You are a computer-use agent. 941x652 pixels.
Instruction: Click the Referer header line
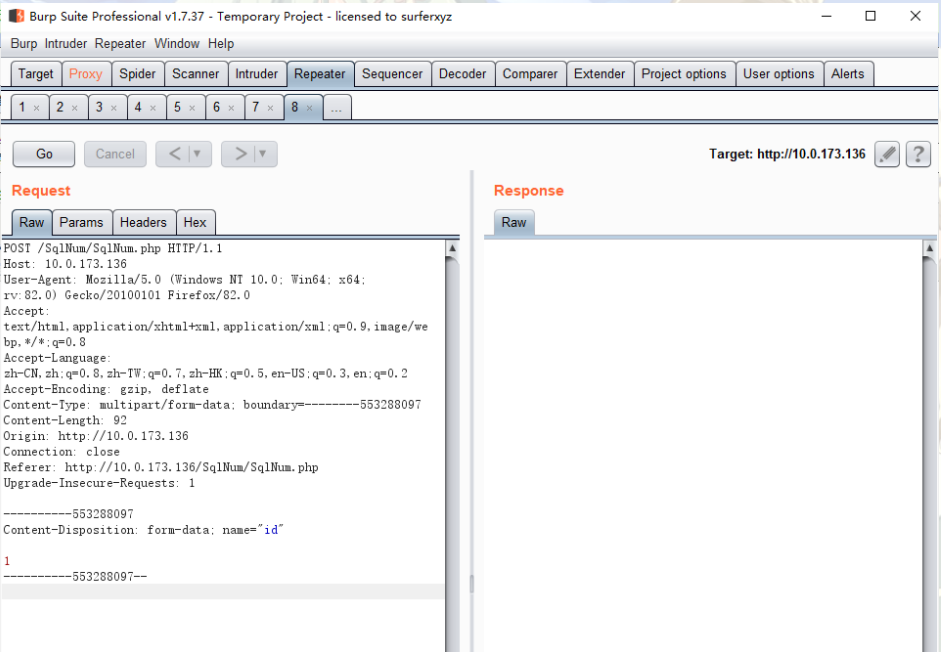161,468
